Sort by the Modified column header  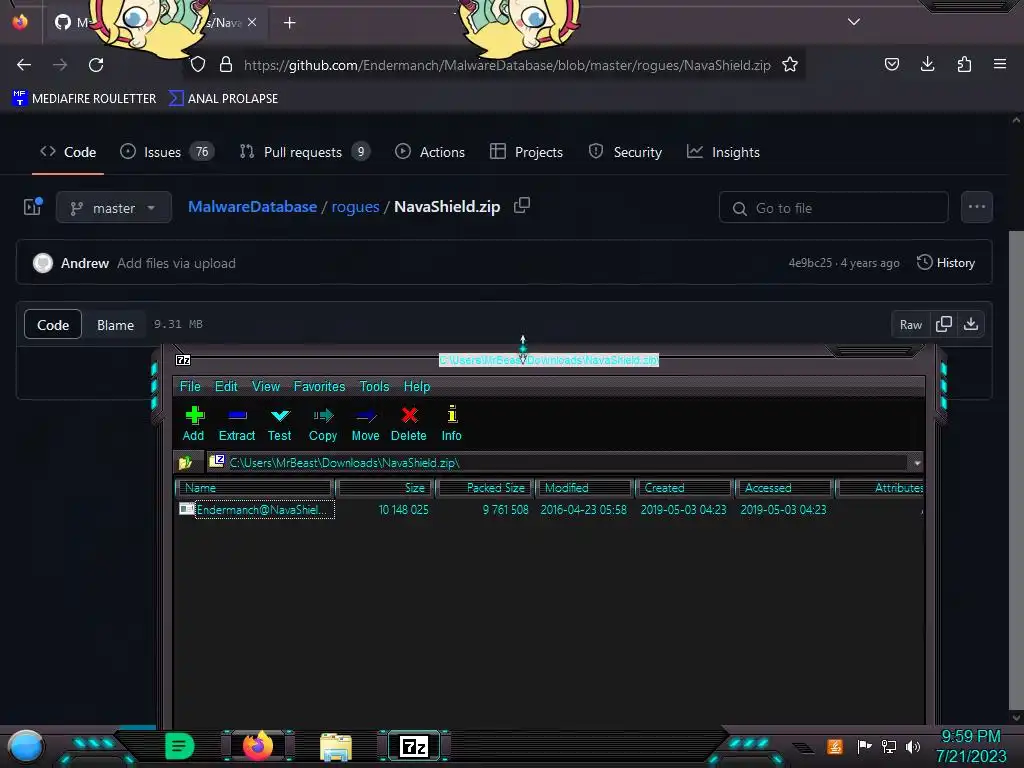(x=584, y=488)
